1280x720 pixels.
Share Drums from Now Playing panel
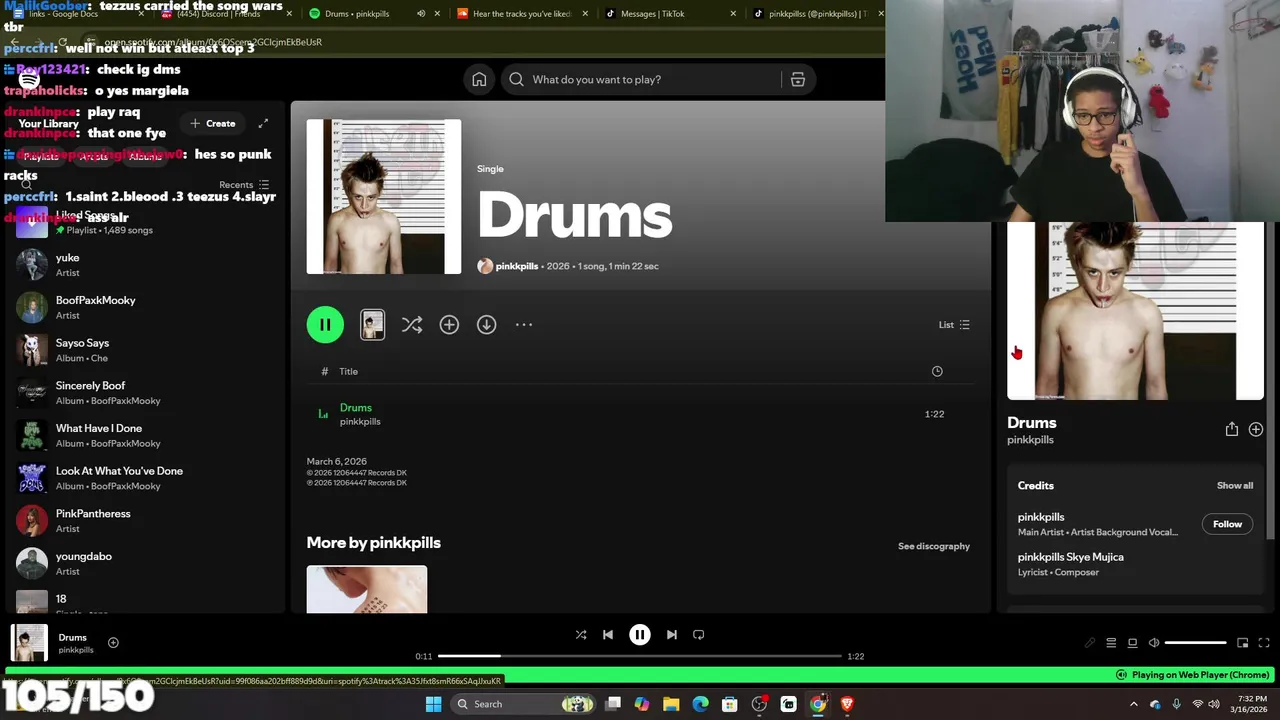click(1232, 429)
